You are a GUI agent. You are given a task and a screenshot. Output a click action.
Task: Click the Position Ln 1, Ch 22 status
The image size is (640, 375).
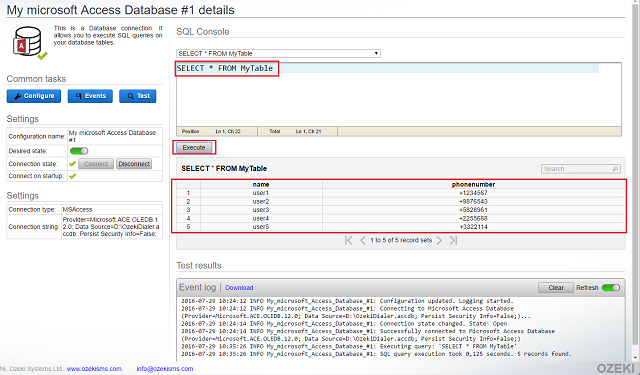click(x=211, y=131)
